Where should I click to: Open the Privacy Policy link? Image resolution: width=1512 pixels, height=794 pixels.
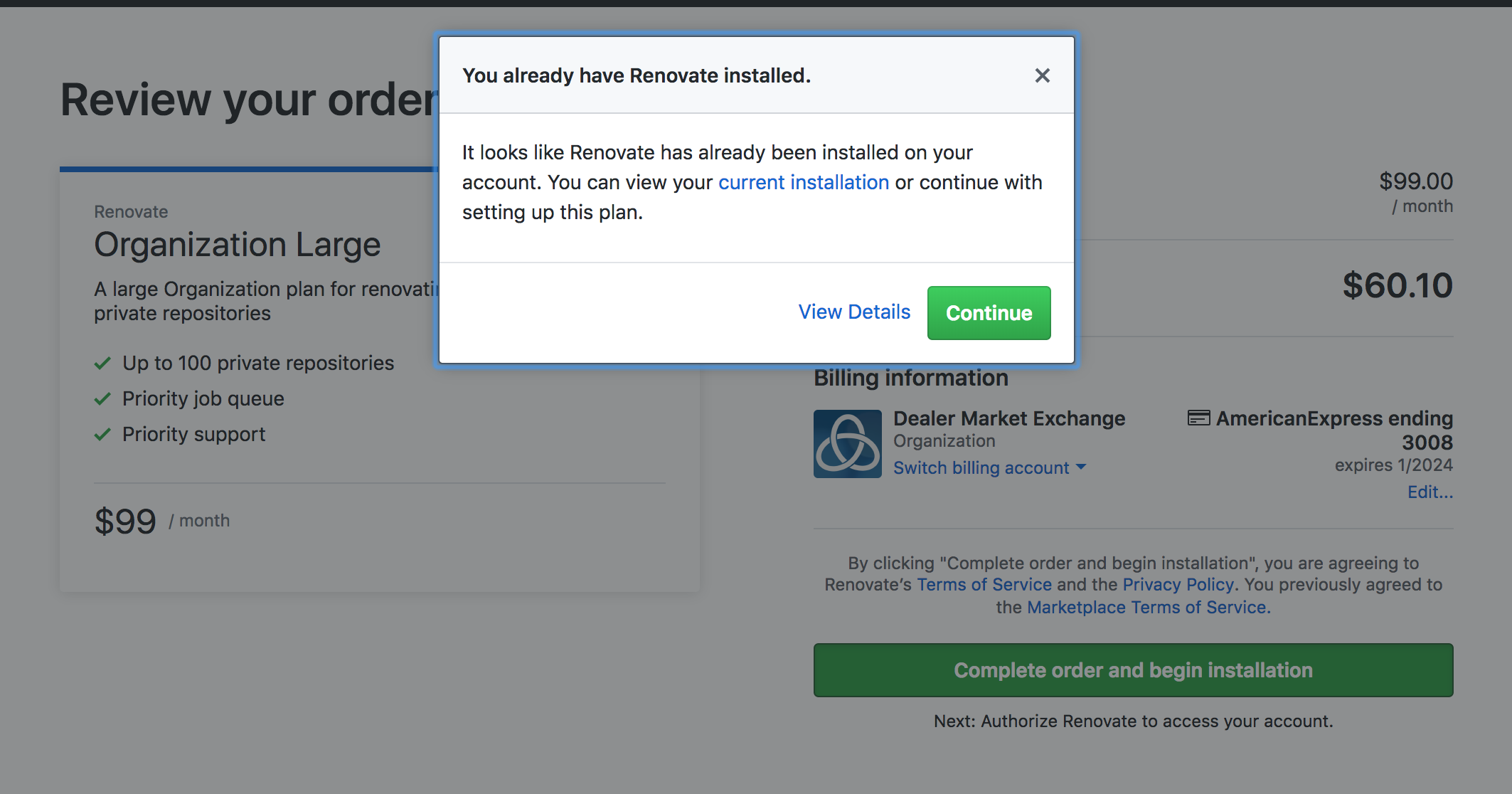1178,585
